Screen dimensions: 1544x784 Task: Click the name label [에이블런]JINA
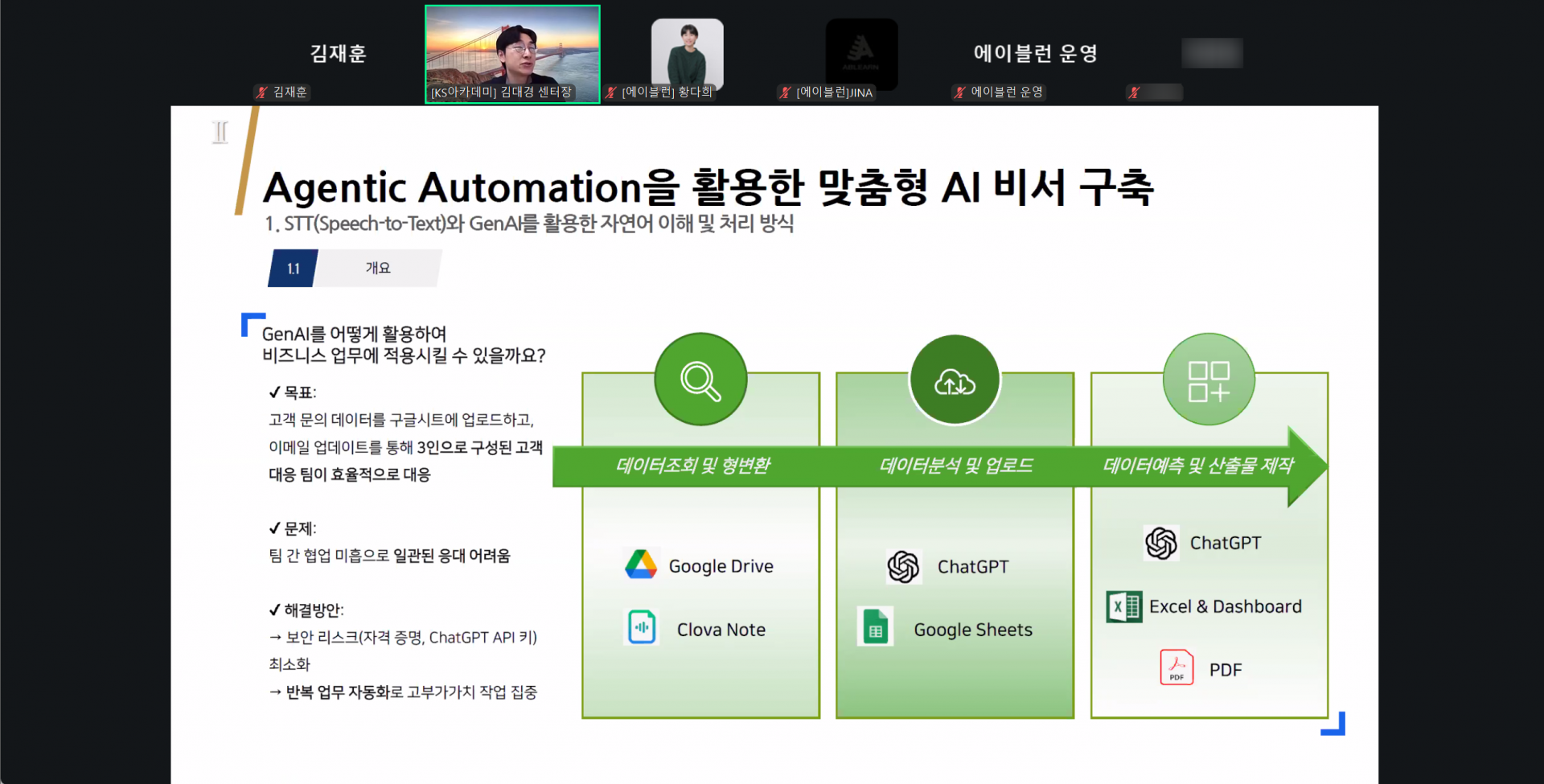(x=835, y=92)
